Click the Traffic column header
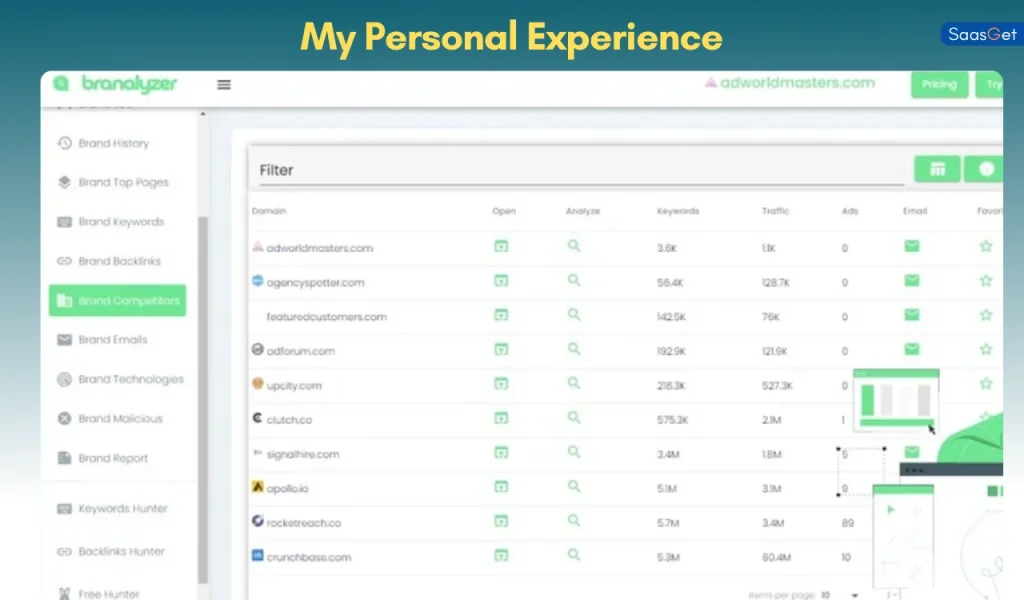1024x600 pixels. point(775,211)
